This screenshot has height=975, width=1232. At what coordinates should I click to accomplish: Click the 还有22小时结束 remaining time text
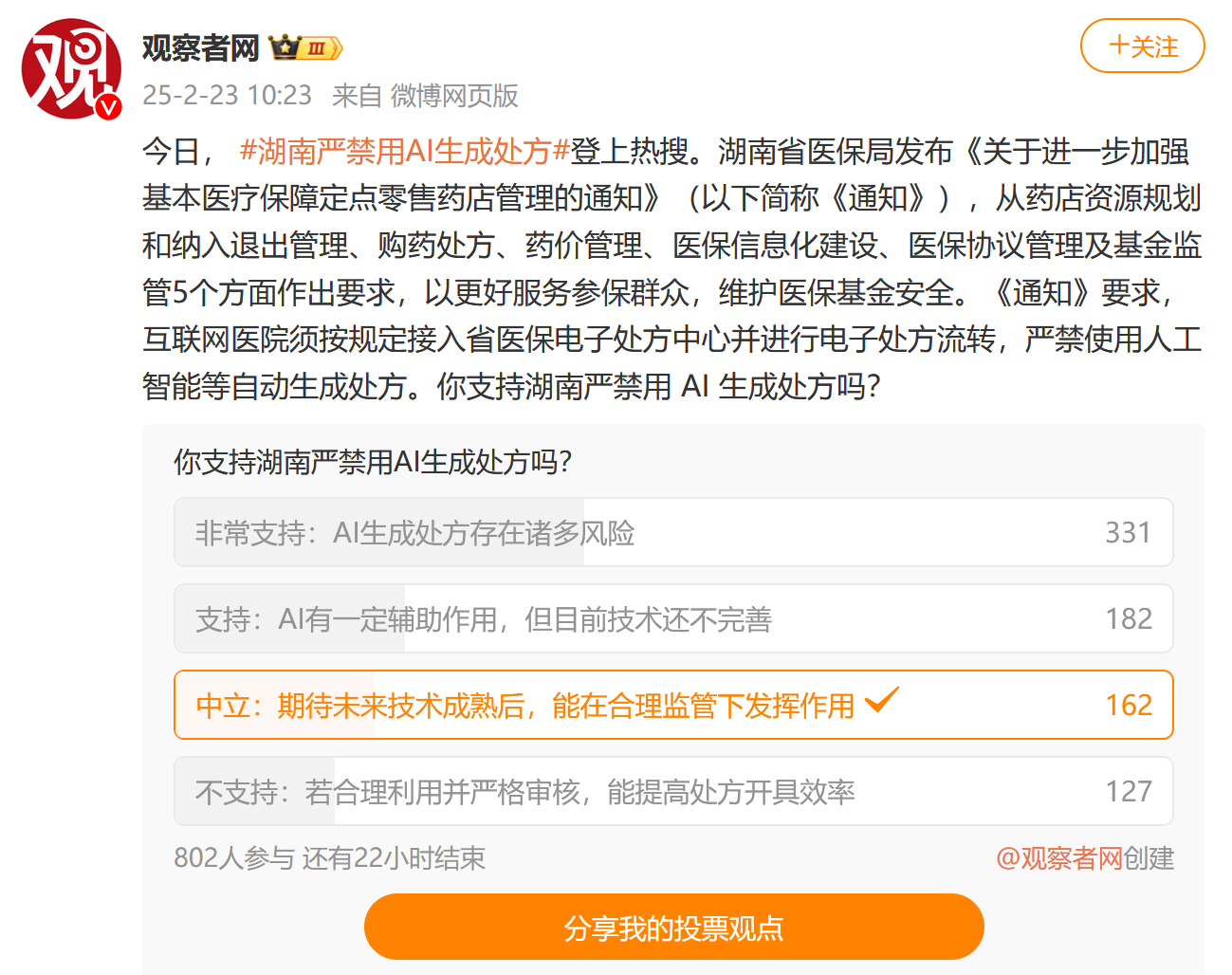click(x=394, y=858)
